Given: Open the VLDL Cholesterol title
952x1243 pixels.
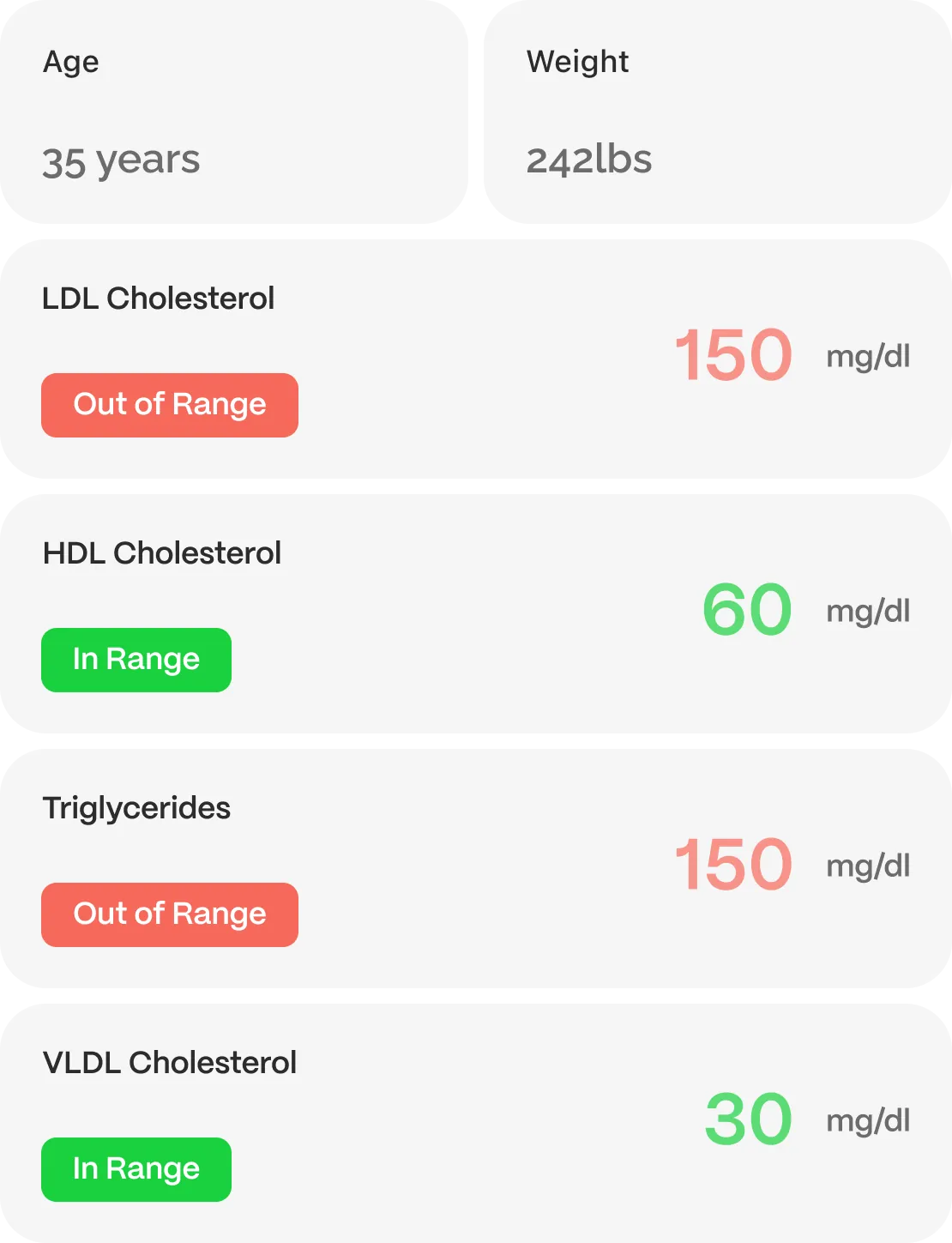Looking at the screenshot, I should click(x=170, y=1063).
